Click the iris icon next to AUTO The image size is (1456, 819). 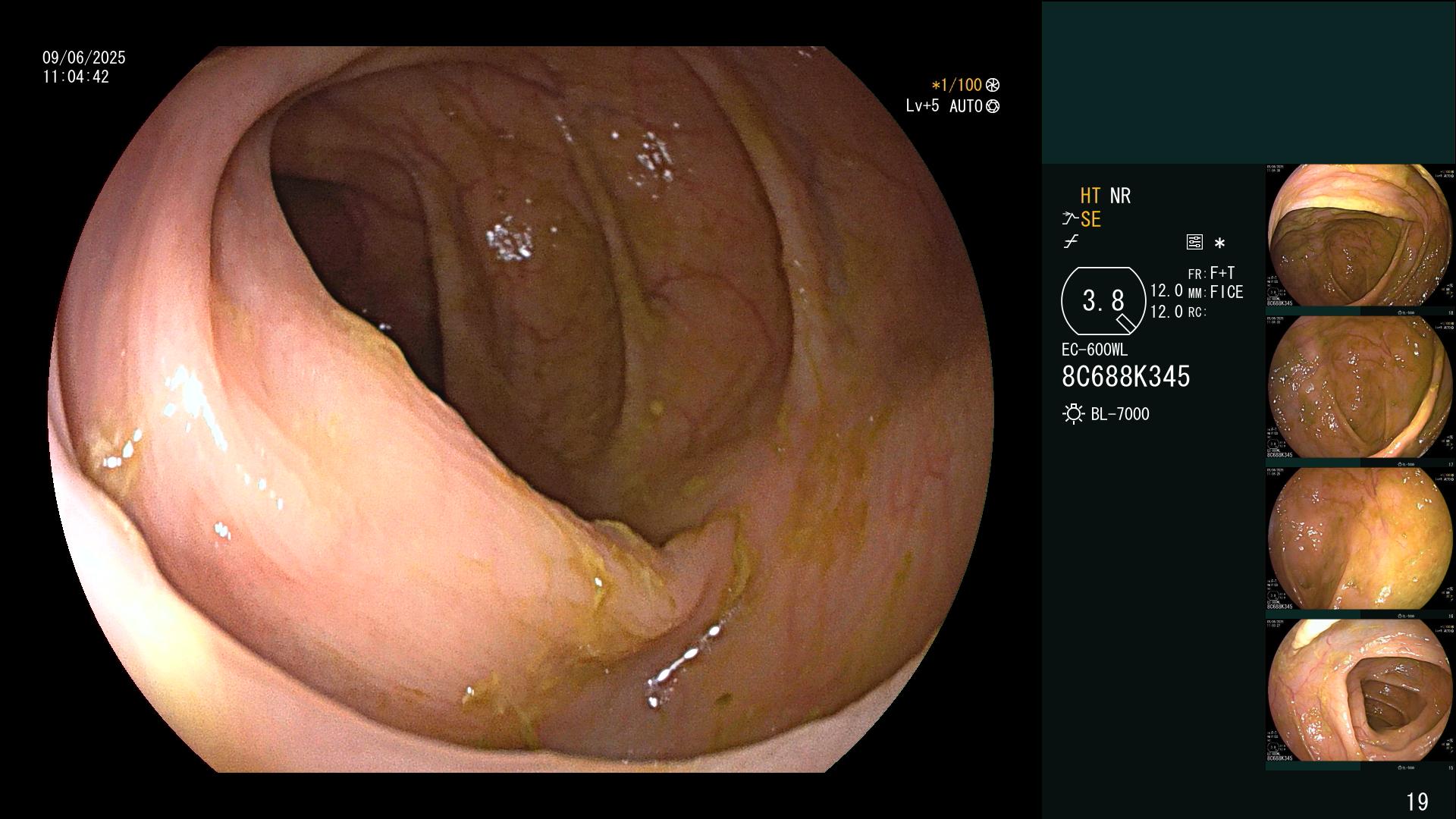[x=993, y=106]
